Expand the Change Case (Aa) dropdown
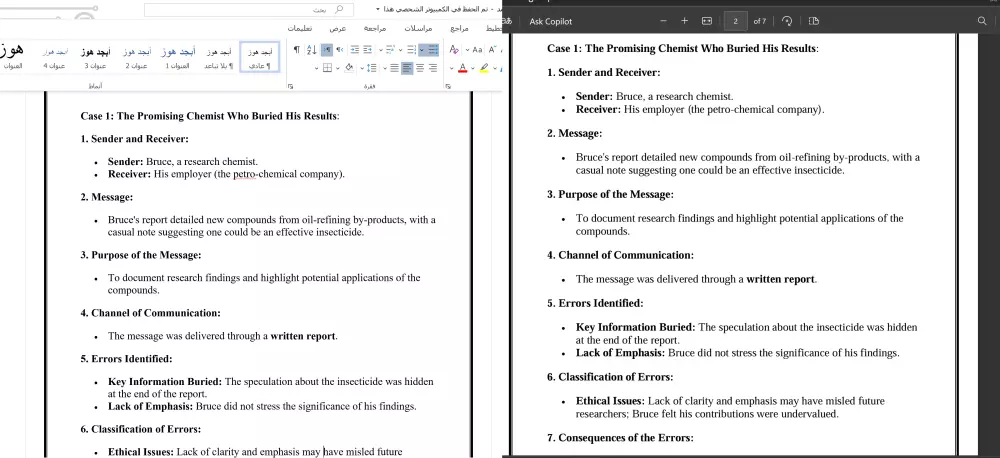The height and width of the screenshot is (458, 1000). [467, 49]
